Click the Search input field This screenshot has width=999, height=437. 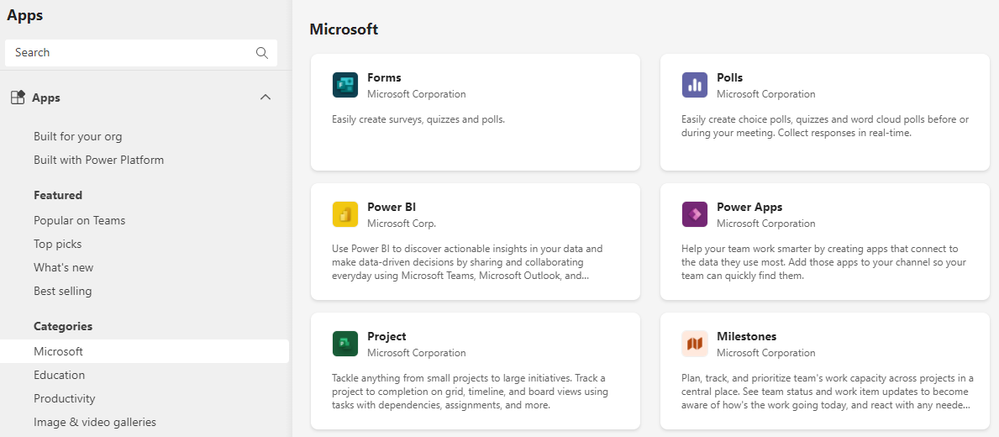pos(130,53)
